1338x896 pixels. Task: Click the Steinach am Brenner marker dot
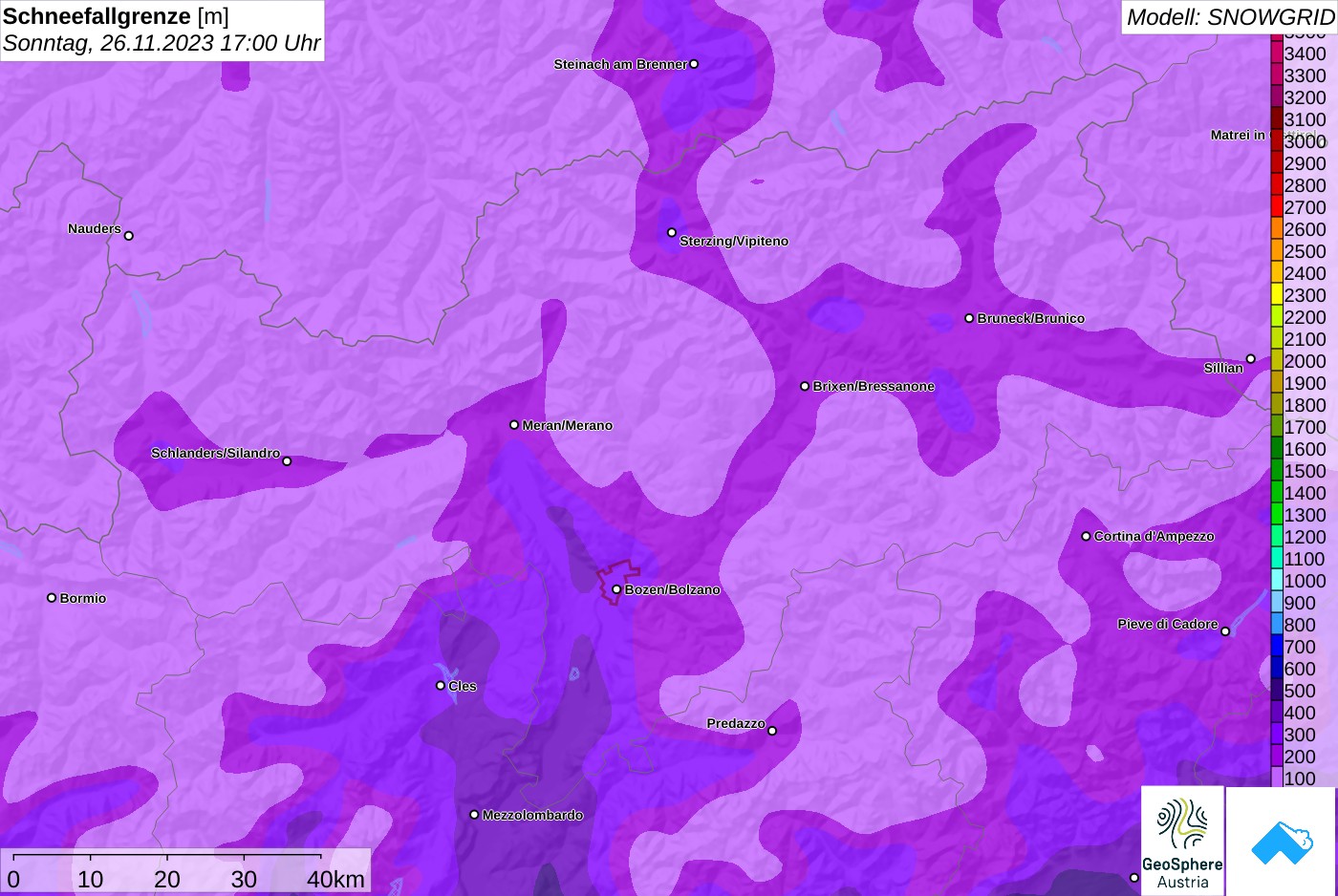click(x=694, y=64)
